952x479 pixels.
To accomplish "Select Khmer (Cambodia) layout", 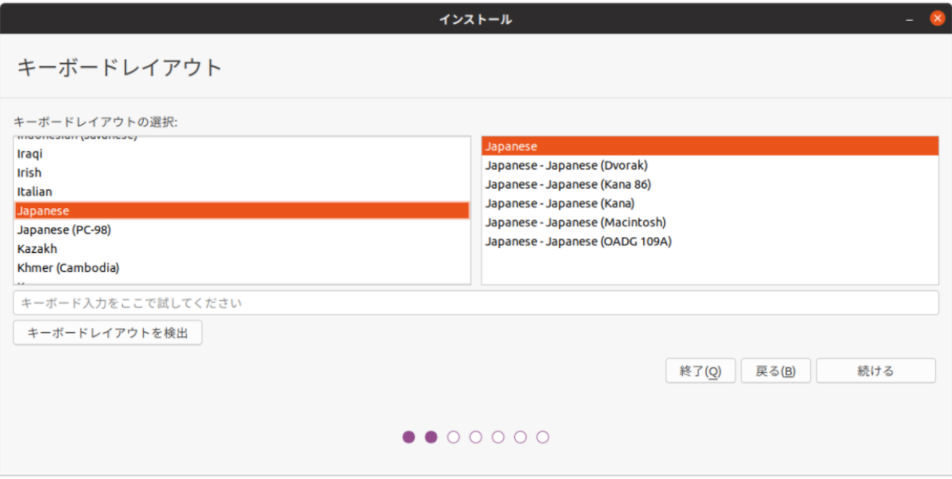I will click(242, 268).
